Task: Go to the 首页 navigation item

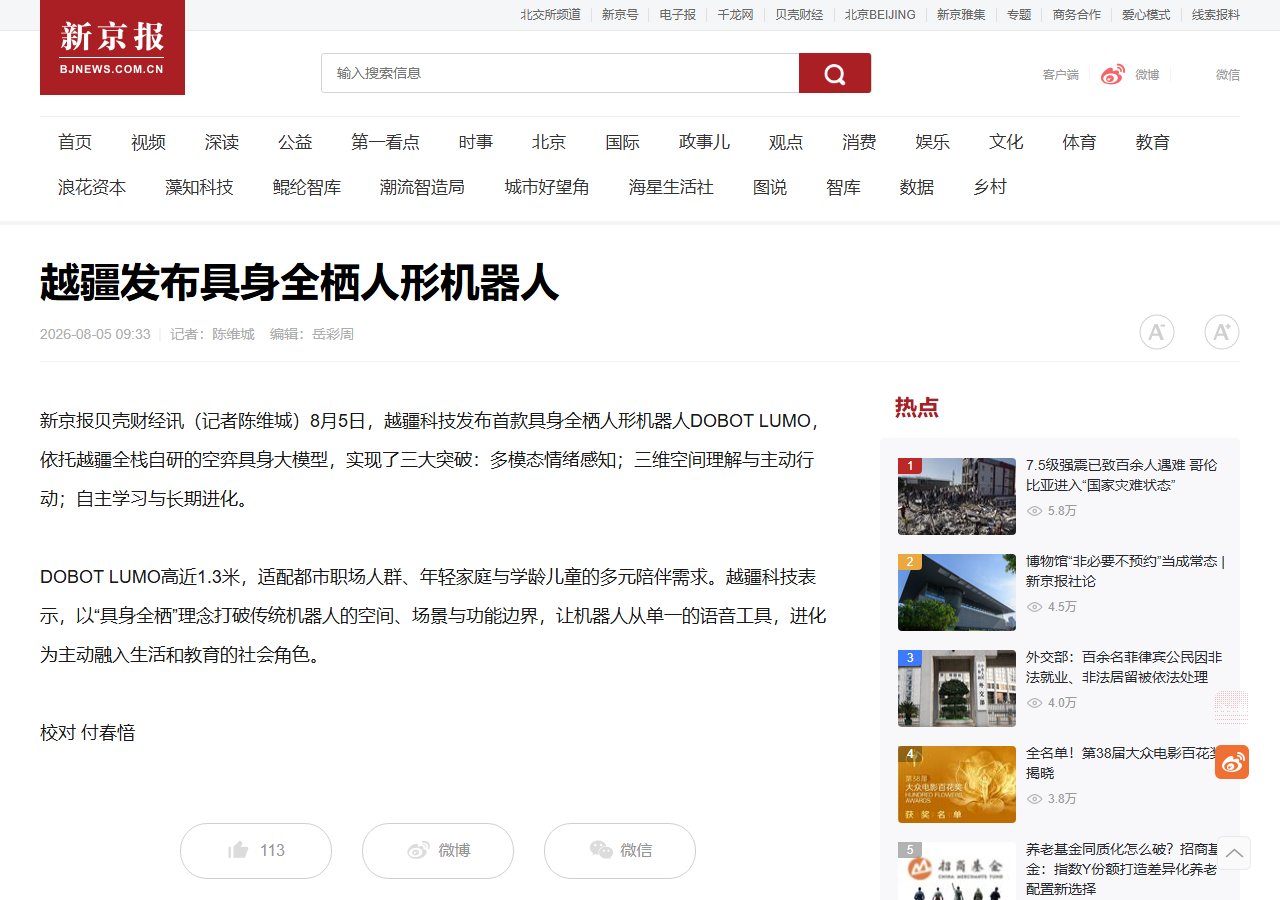Action: [75, 142]
